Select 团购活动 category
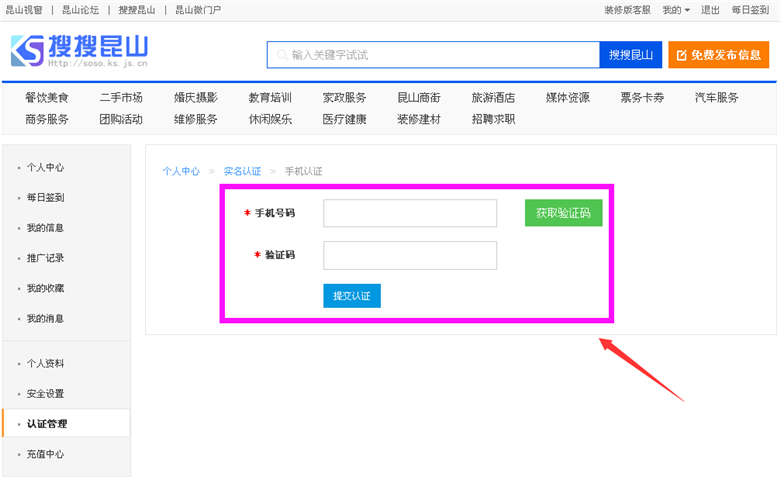780x479 pixels. click(121, 119)
